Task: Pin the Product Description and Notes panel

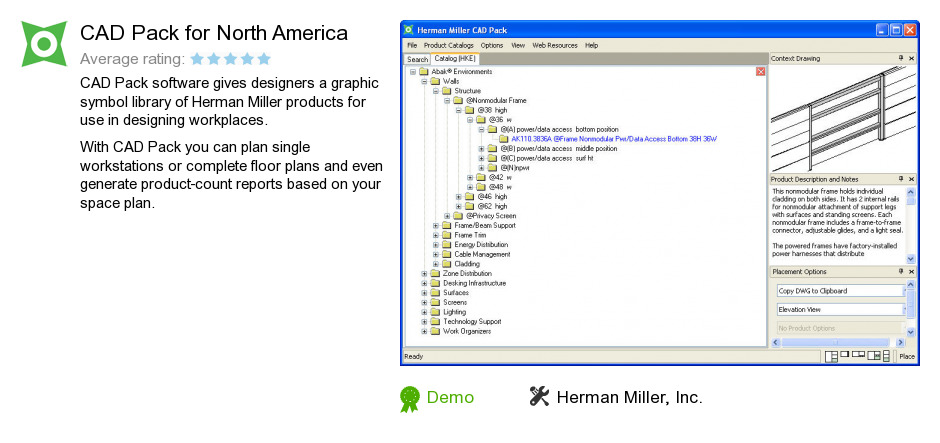Action: click(900, 179)
